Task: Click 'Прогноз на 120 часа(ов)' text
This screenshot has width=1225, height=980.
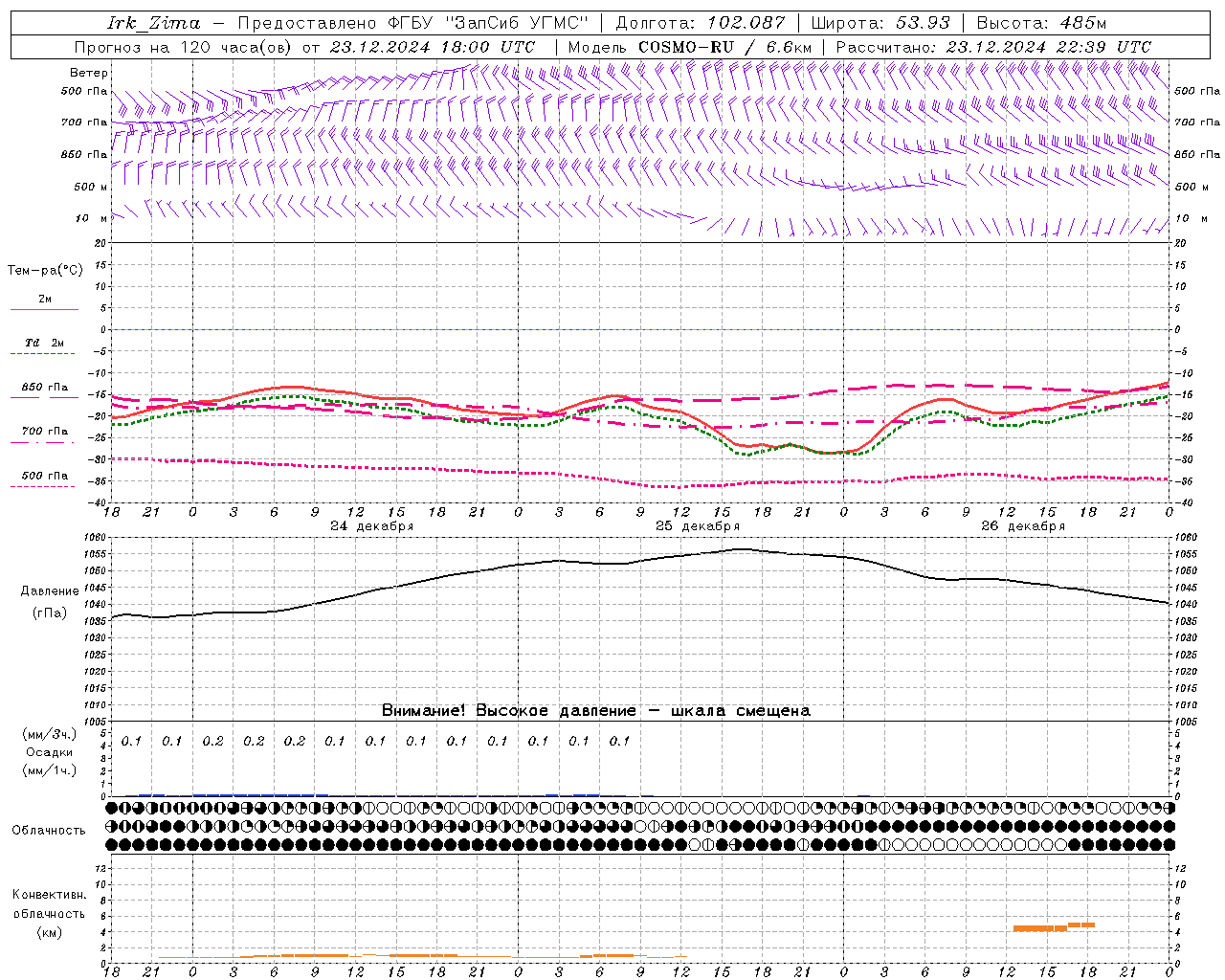Action: tap(183, 47)
